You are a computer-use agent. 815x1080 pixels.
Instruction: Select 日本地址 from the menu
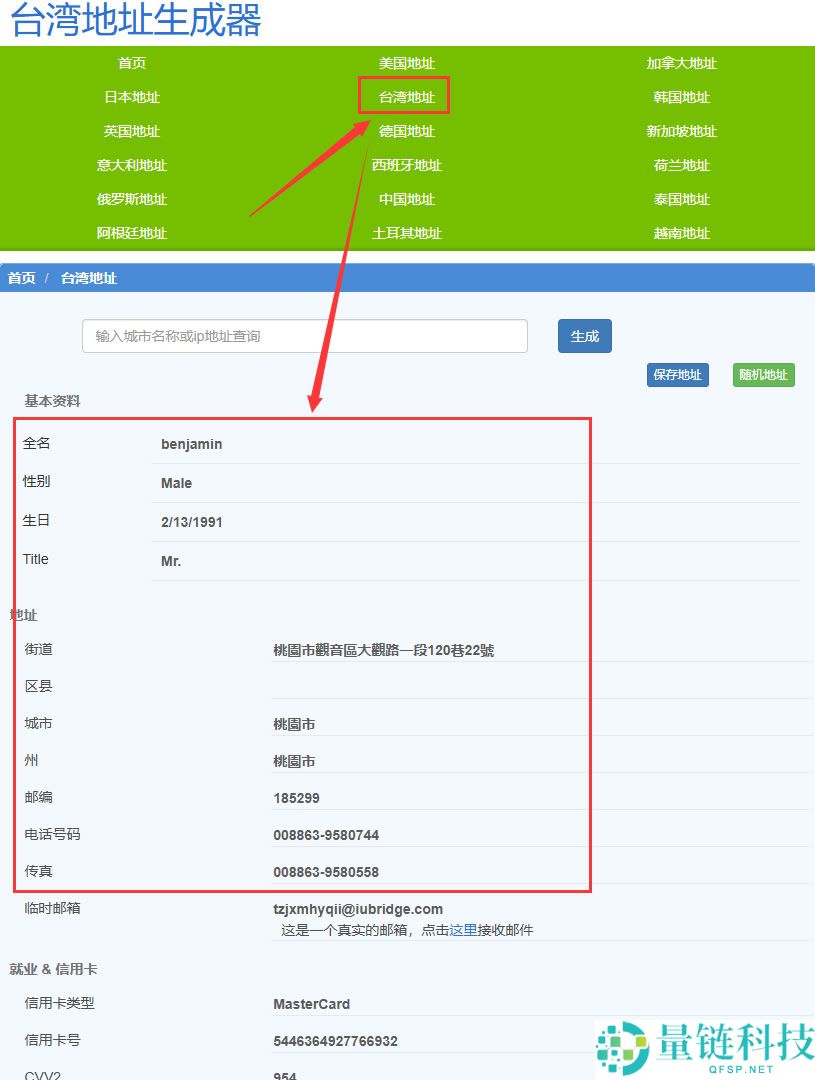[131, 97]
